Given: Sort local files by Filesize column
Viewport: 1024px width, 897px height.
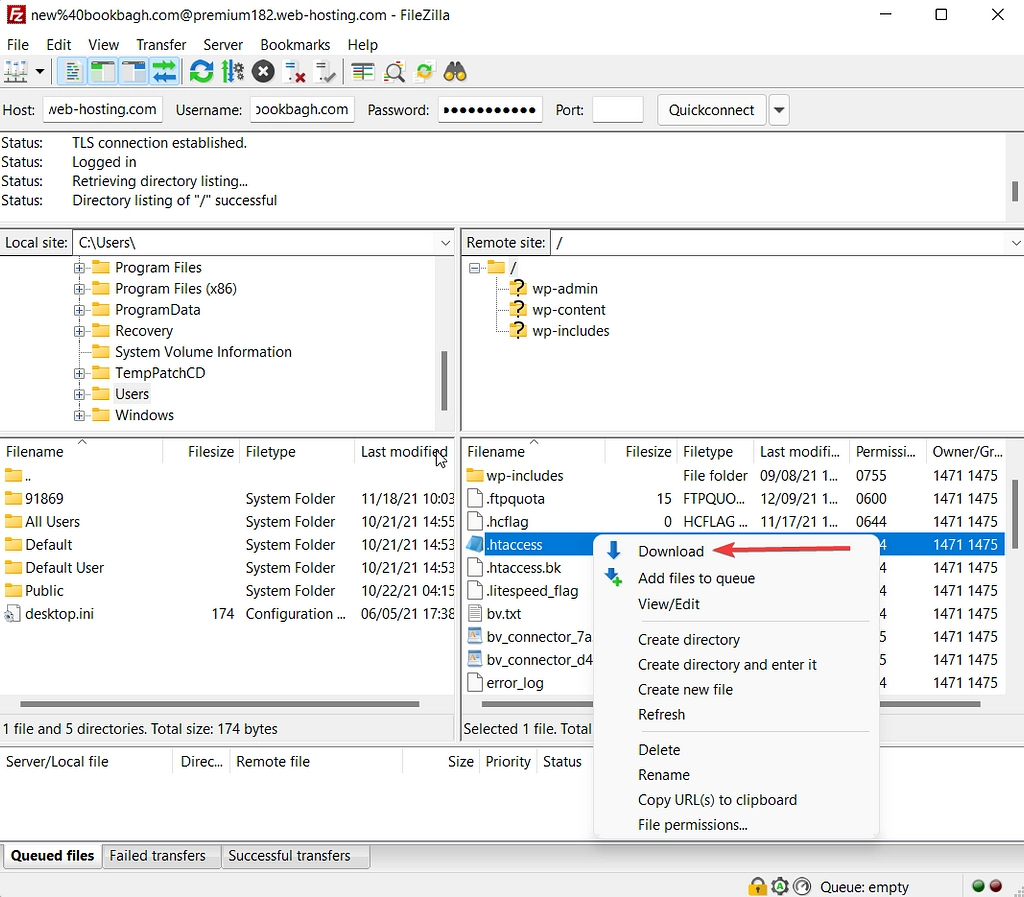Looking at the screenshot, I should tap(201, 452).
